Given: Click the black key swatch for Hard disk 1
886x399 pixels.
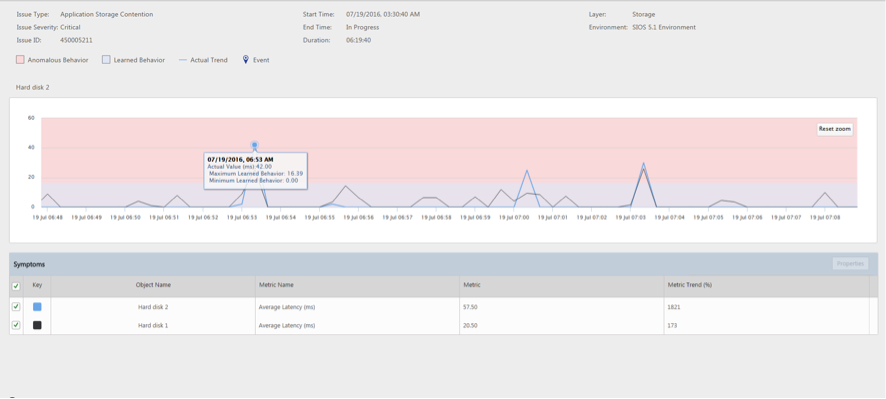Looking at the screenshot, I should pyautogui.click(x=37, y=326).
